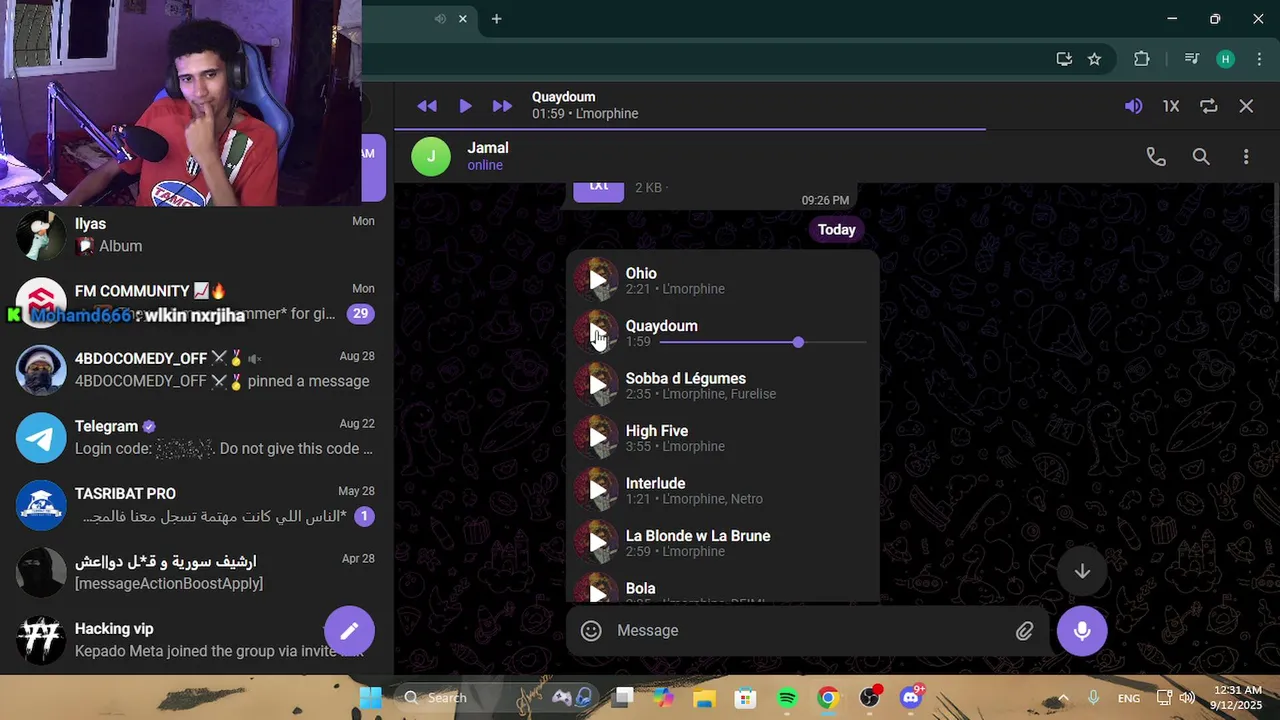Click Jamal's green avatar in header
Viewport: 1280px width, 720px height.
431,157
